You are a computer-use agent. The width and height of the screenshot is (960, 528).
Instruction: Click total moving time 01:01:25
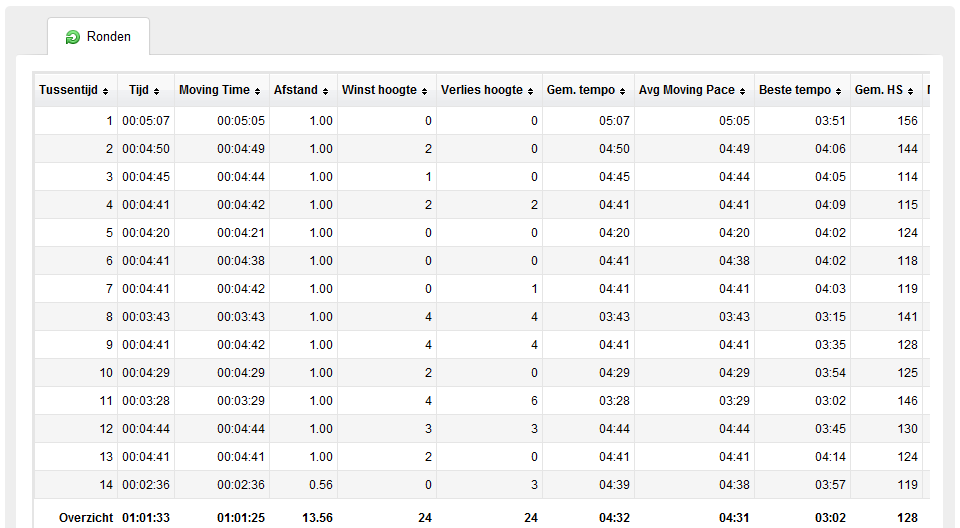tap(241, 518)
